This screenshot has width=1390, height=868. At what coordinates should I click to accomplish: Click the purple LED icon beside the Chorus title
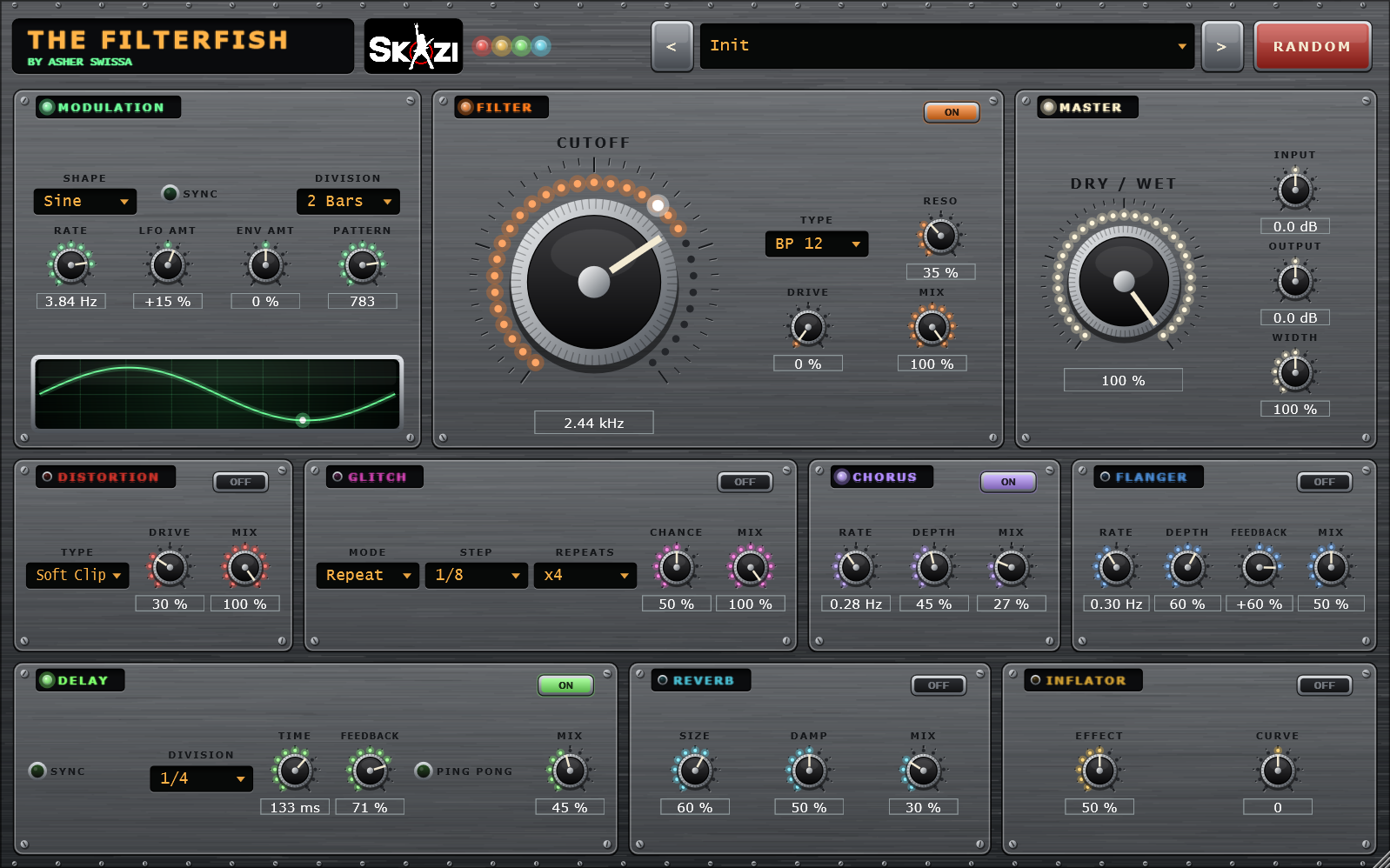click(841, 477)
